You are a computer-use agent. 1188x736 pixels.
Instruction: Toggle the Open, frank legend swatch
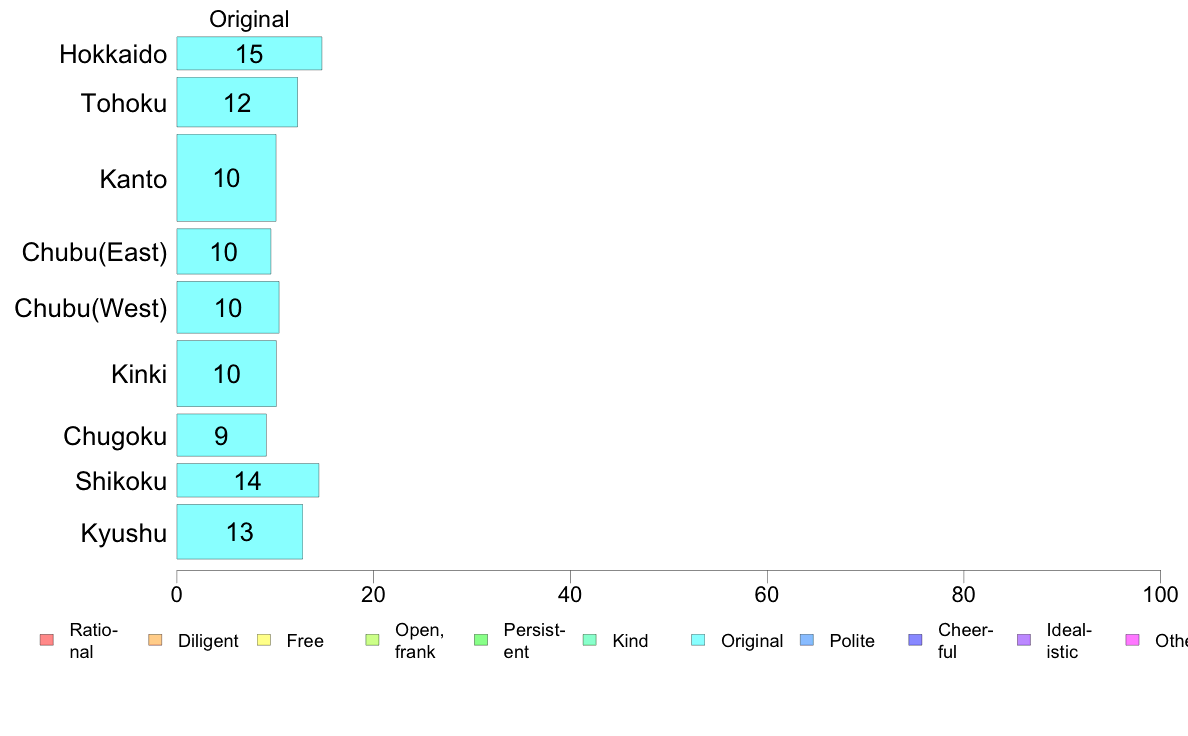click(372, 640)
